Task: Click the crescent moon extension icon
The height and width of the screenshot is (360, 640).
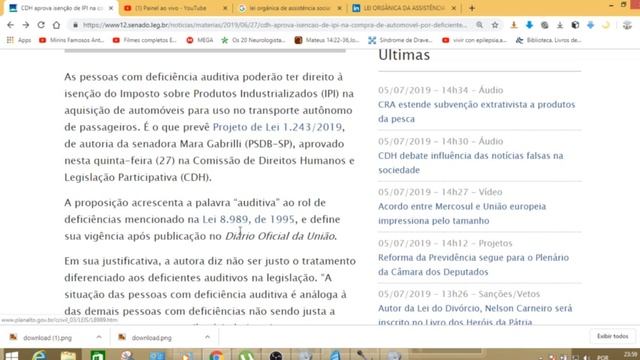Action: click(606, 25)
